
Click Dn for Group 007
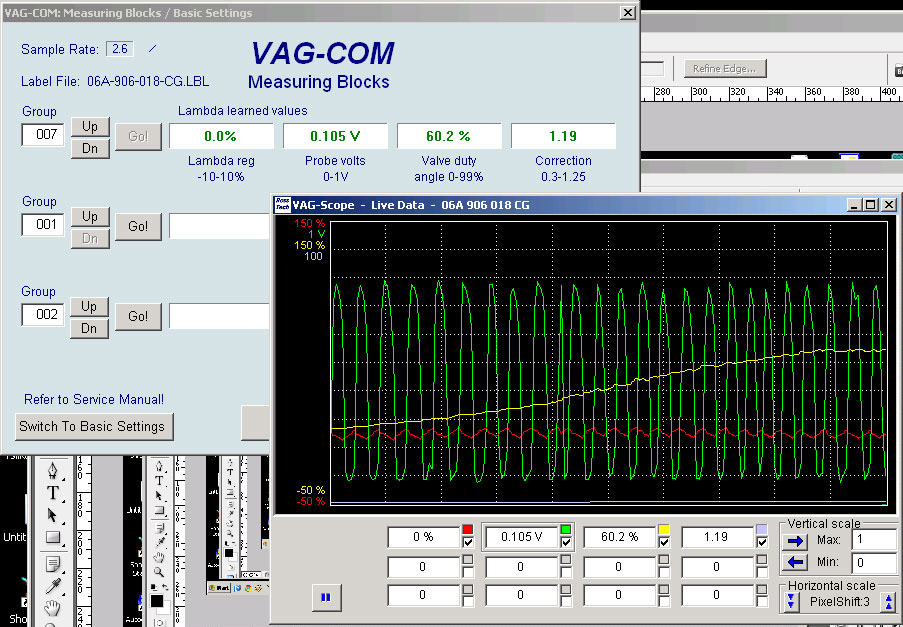(x=90, y=148)
